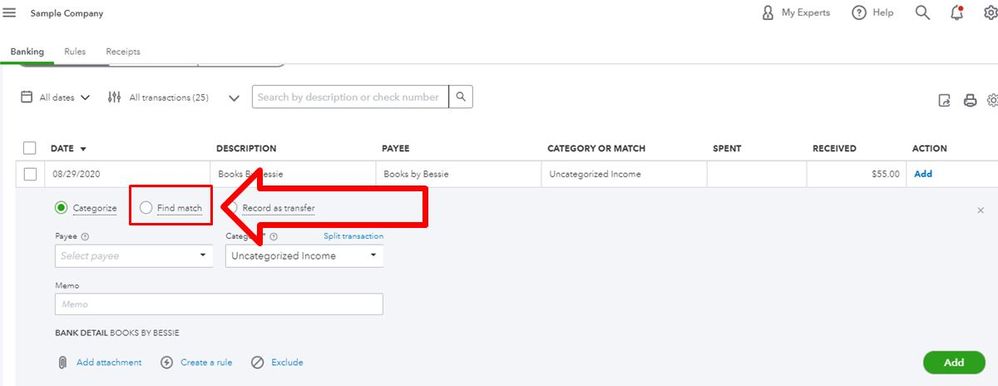Open the Uncategorized Income category dropdown
The image size is (998, 386).
coord(304,255)
